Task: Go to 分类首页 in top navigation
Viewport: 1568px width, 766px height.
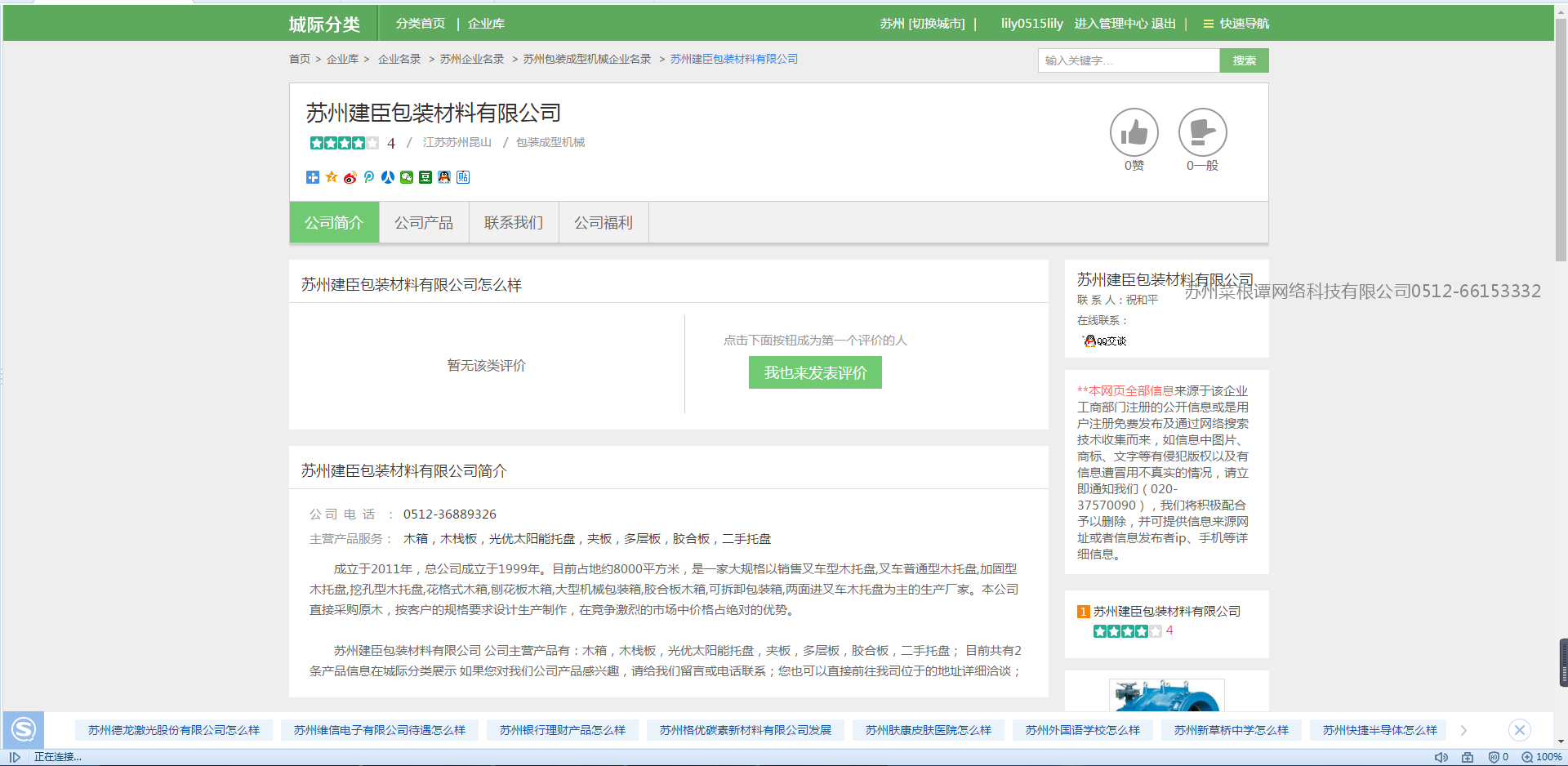Action: (421, 24)
